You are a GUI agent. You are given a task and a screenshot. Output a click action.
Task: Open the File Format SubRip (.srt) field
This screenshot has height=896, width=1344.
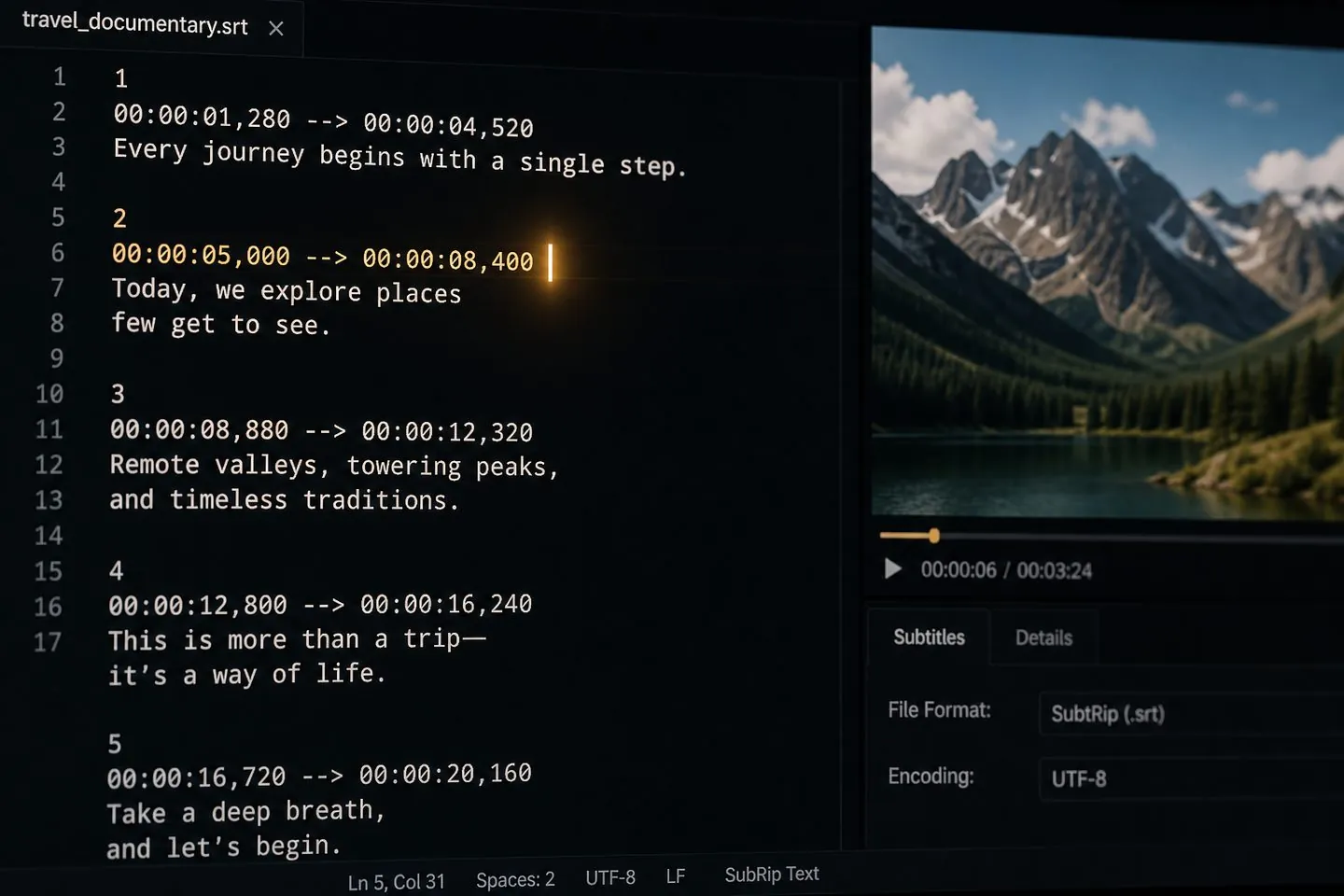point(1191,714)
